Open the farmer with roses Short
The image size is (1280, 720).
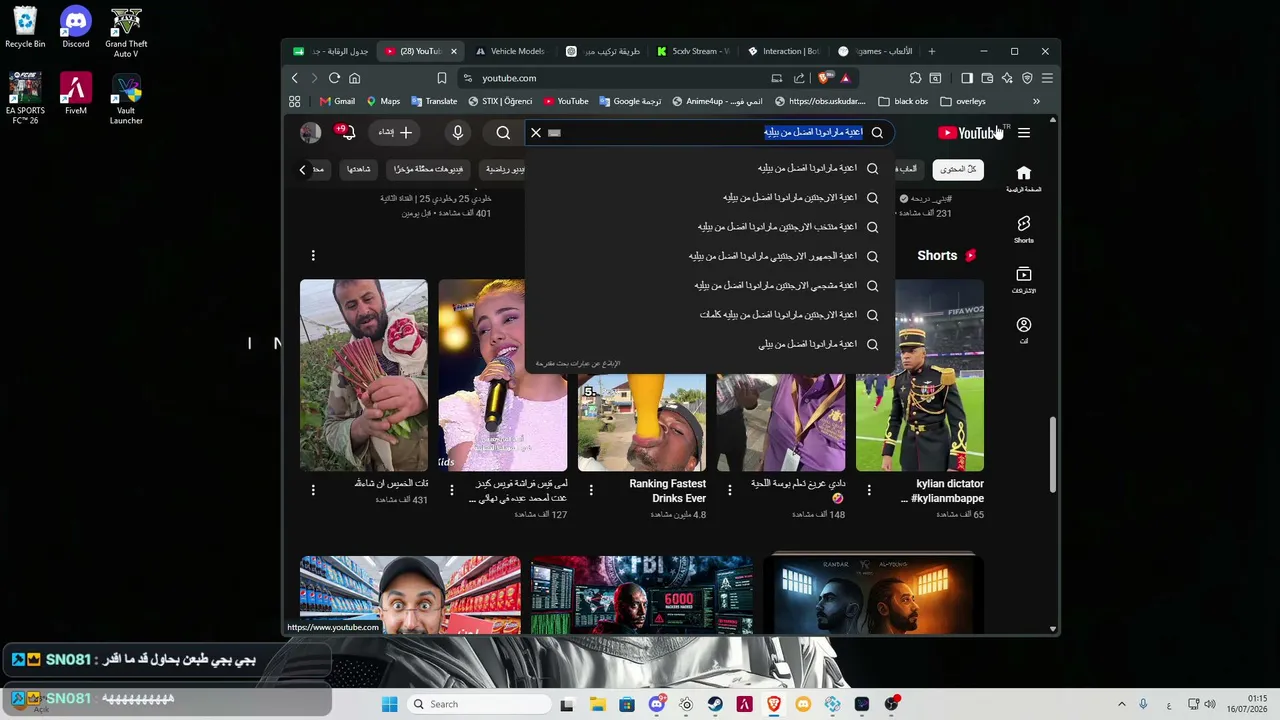pyautogui.click(x=364, y=375)
